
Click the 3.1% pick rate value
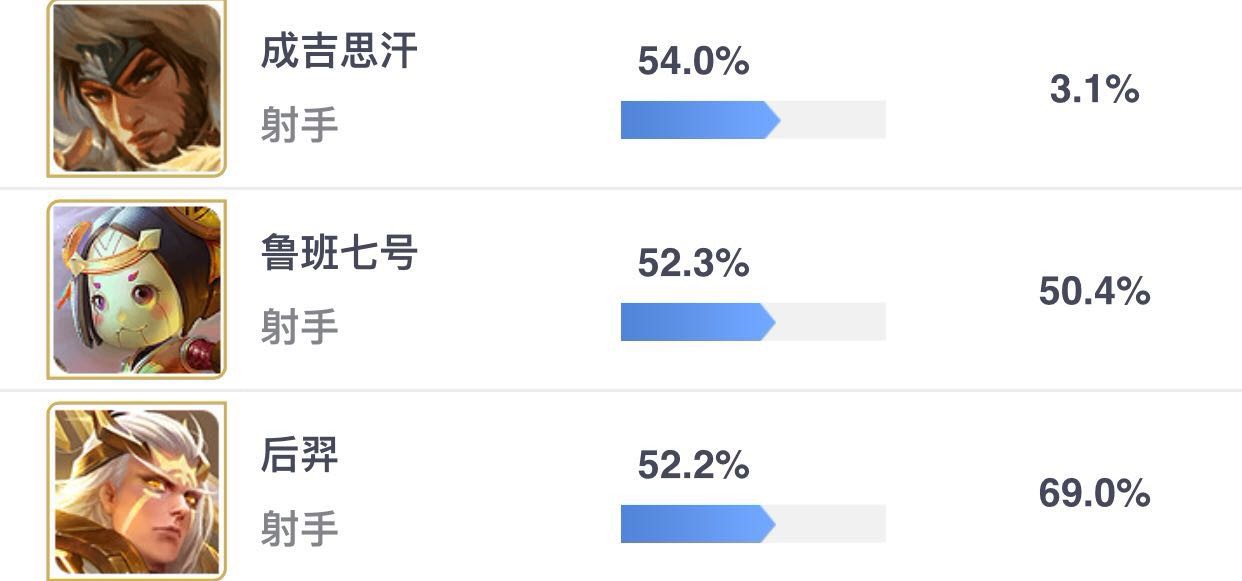click(x=1094, y=90)
